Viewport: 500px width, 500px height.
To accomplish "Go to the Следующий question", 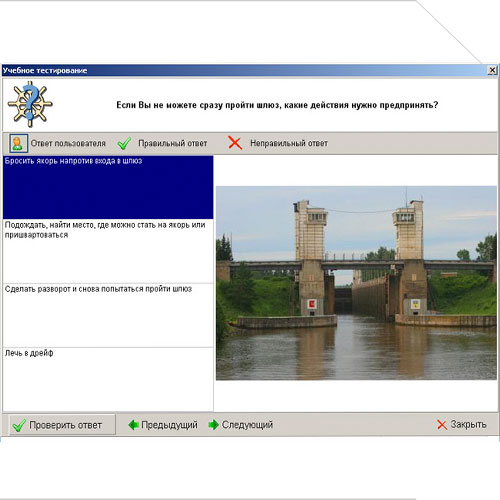I will point(241,425).
